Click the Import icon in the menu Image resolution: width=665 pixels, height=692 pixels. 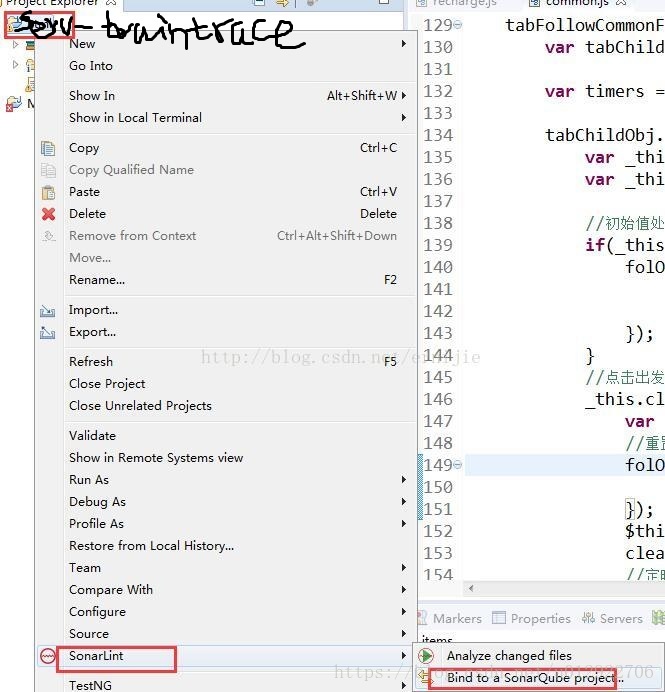[x=48, y=311]
